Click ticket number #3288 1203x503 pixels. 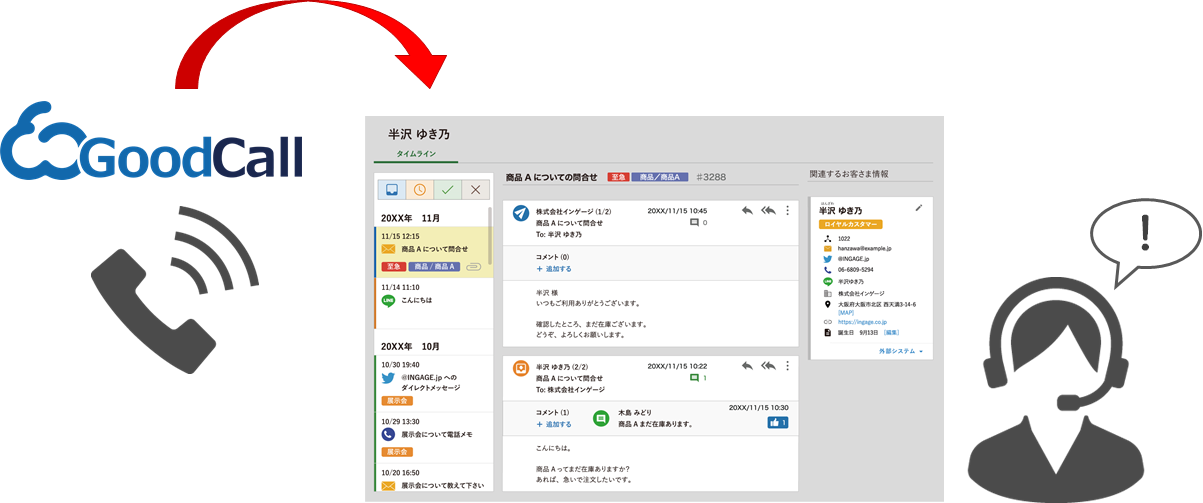(711, 177)
